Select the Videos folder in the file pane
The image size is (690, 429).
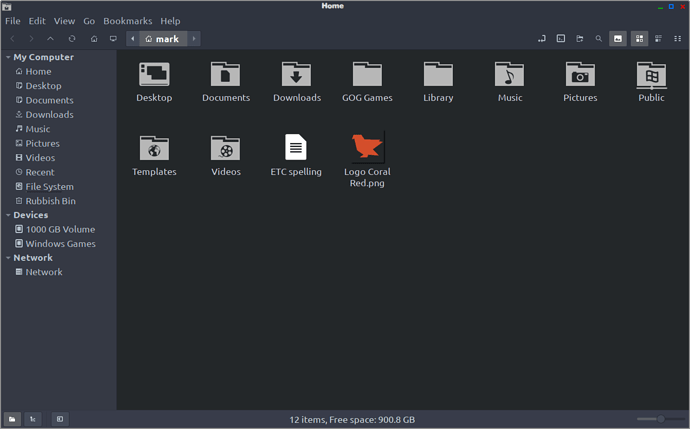coord(226,155)
